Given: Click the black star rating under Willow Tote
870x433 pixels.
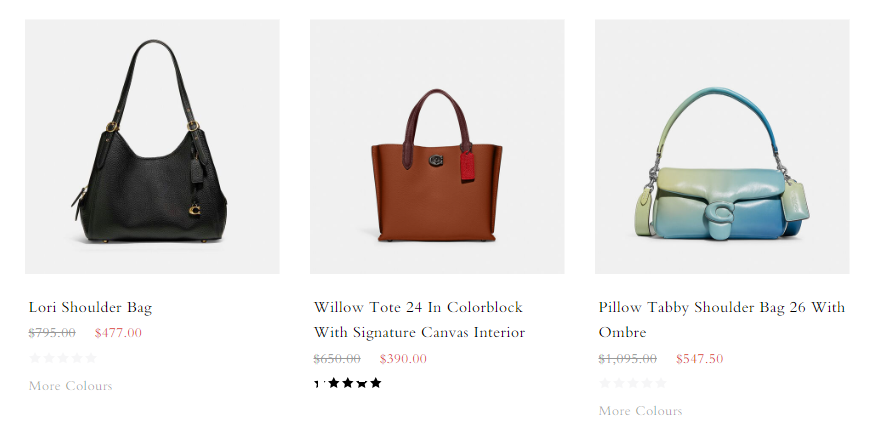Looking at the screenshot, I should pos(348,383).
